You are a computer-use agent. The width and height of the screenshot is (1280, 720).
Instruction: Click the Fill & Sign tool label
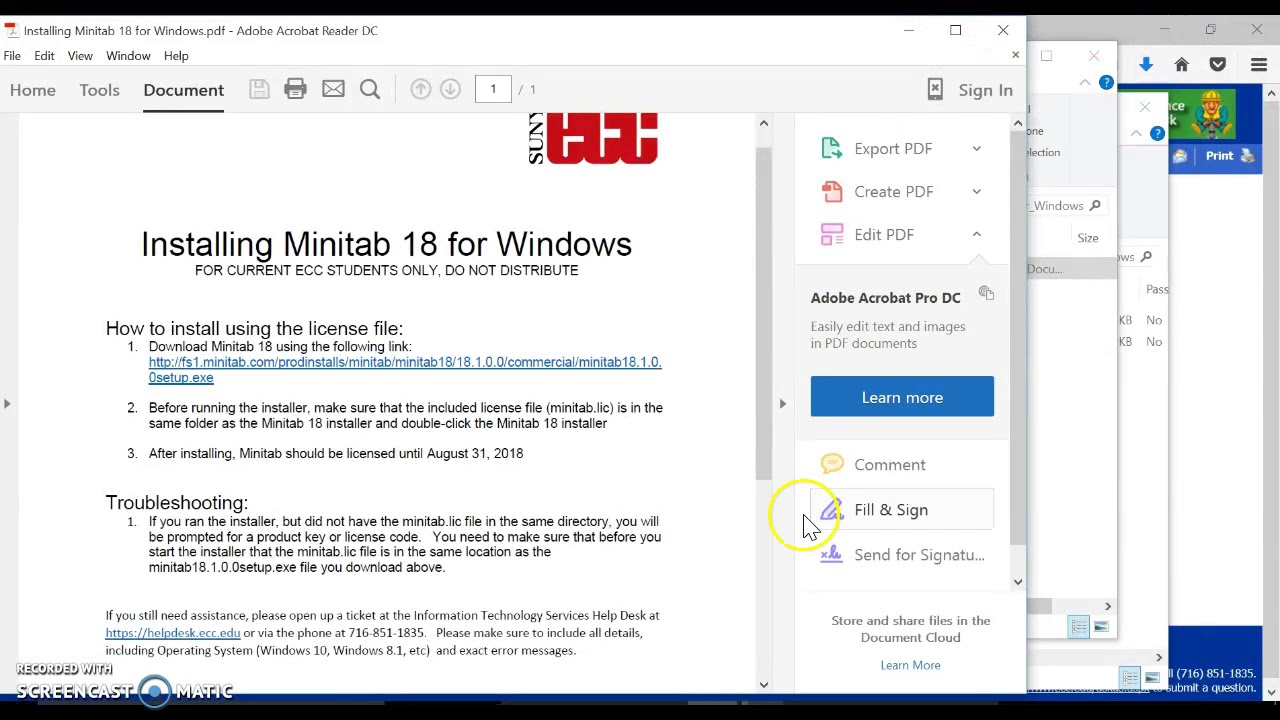(891, 510)
